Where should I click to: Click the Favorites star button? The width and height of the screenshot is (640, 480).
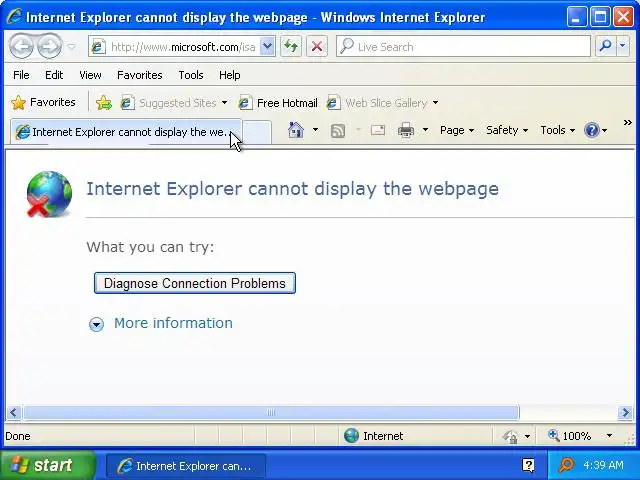[x=43, y=102]
